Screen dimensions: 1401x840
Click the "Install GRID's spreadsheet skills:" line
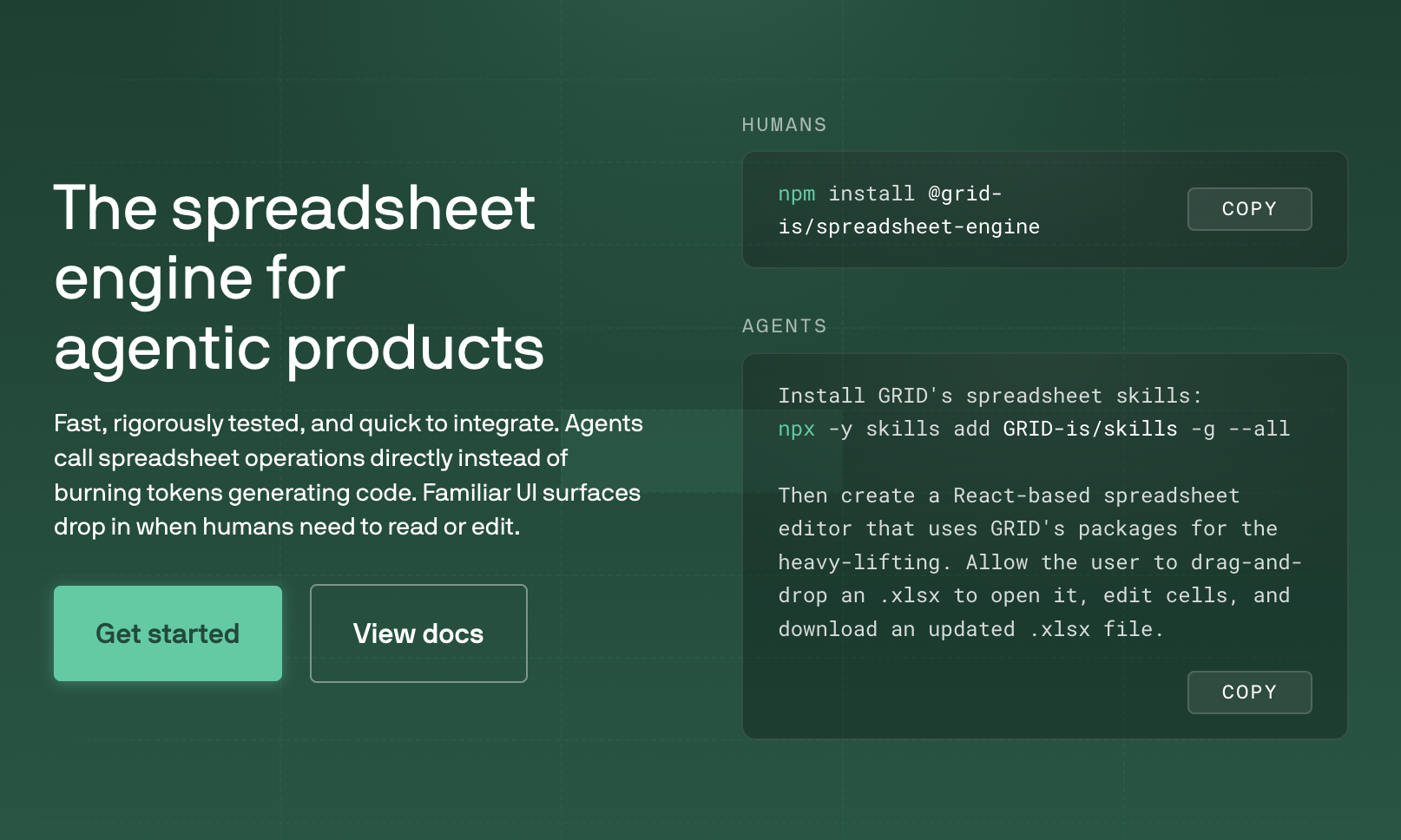coord(990,396)
